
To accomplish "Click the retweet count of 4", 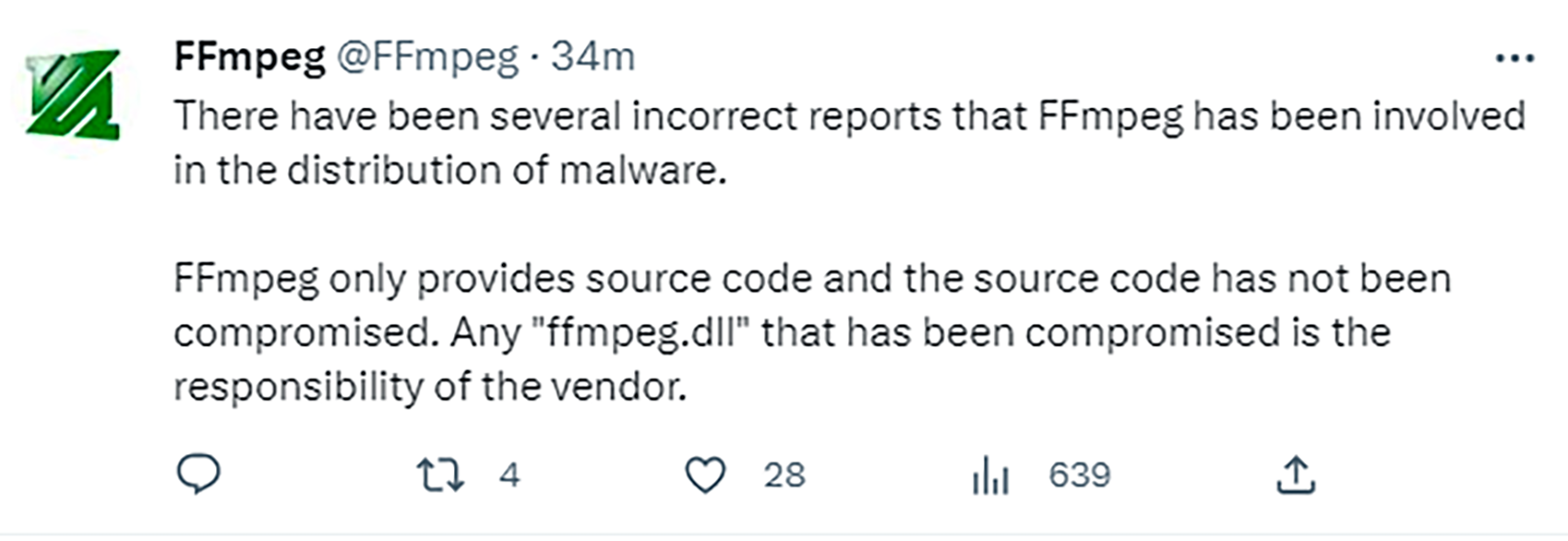I will pyautogui.click(x=510, y=475).
